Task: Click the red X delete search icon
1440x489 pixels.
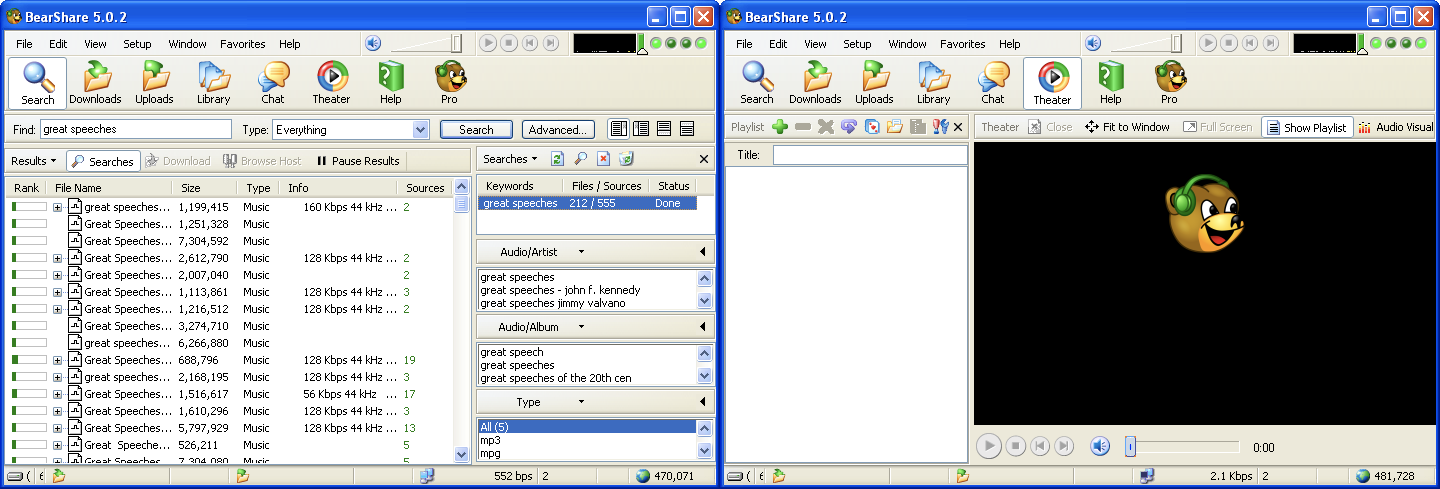Action: (603, 159)
